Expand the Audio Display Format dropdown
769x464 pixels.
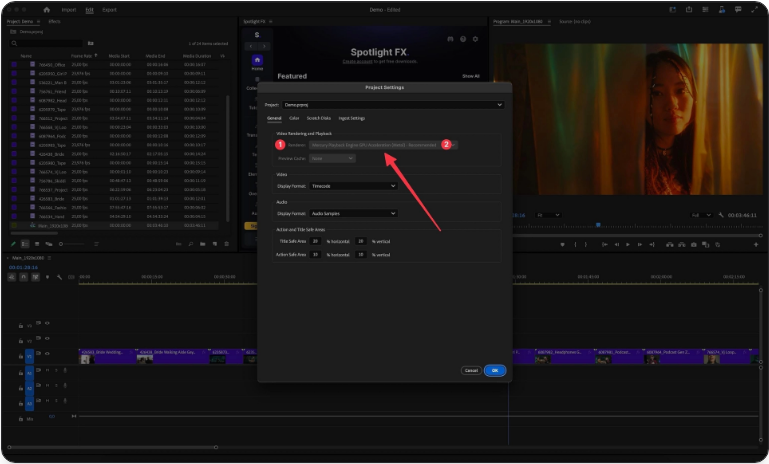tap(354, 213)
